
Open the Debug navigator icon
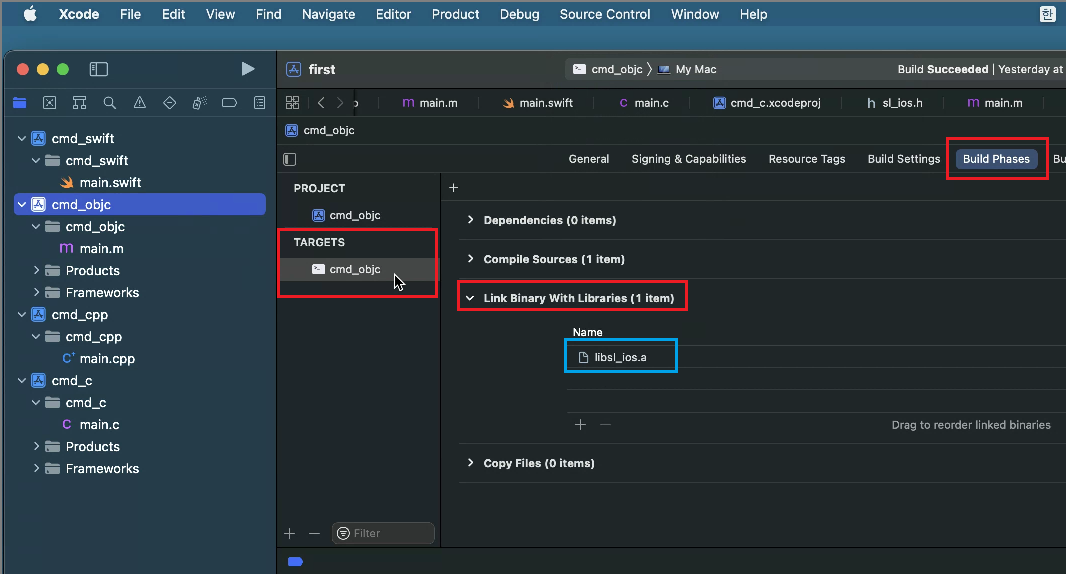pos(199,103)
